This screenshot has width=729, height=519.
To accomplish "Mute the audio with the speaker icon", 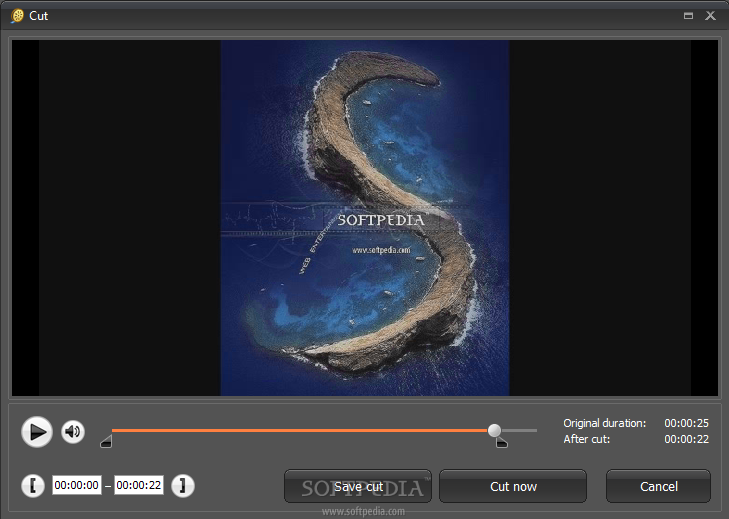I will 73,432.
